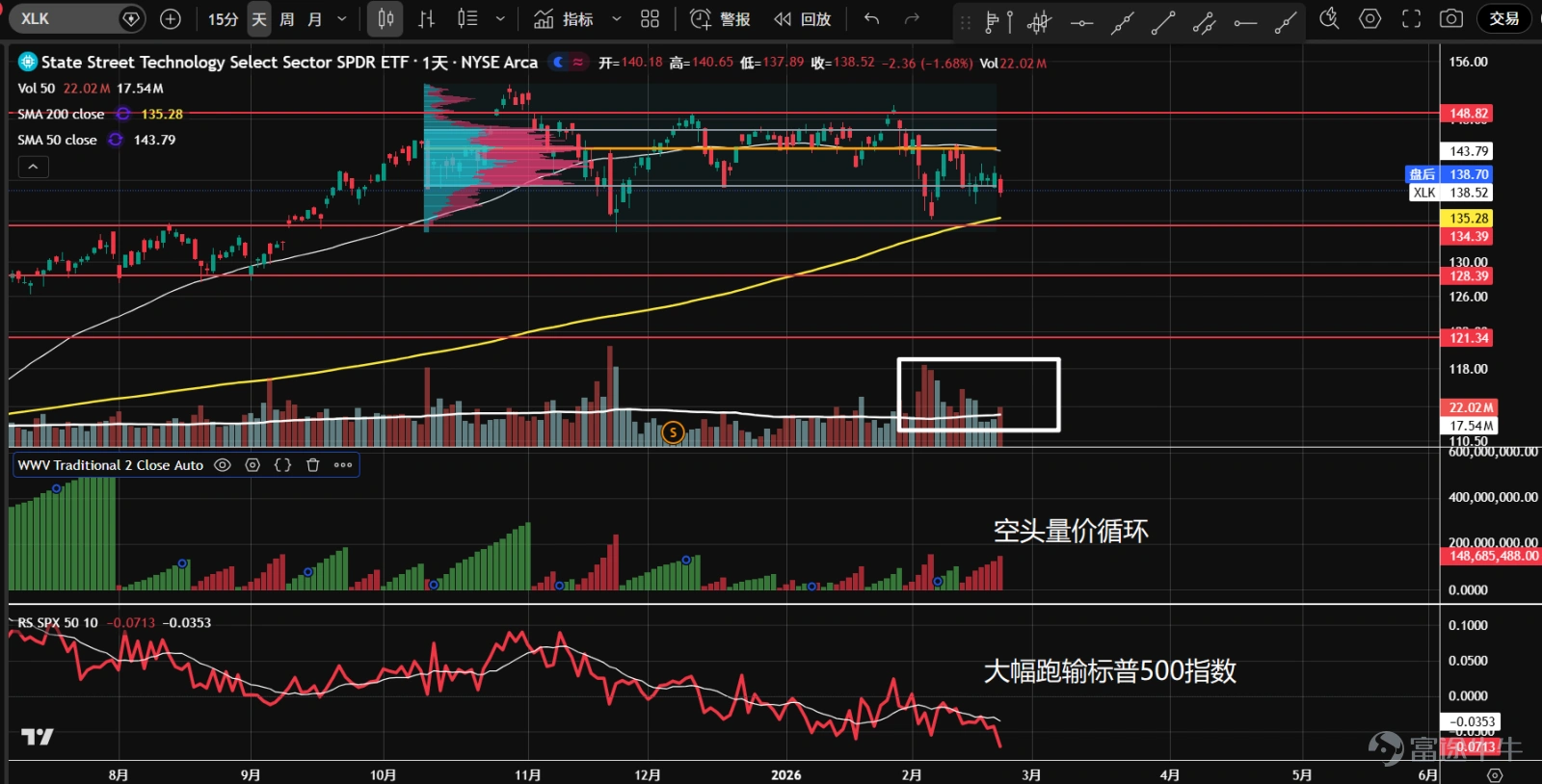The image size is (1542, 784).
Task: Select the bar chart style icon
Action: 427,19
